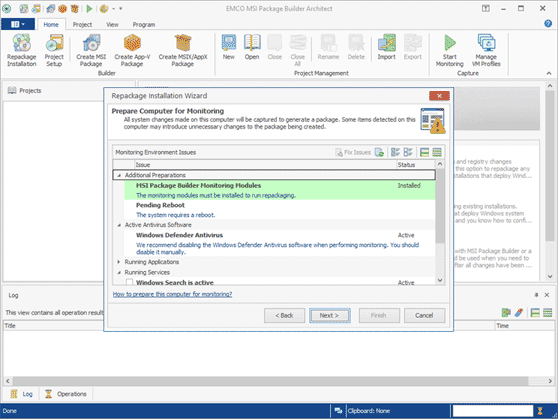558x419 pixels.
Task: Launch Repackage Installation from the ribbon
Action: coord(22,50)
